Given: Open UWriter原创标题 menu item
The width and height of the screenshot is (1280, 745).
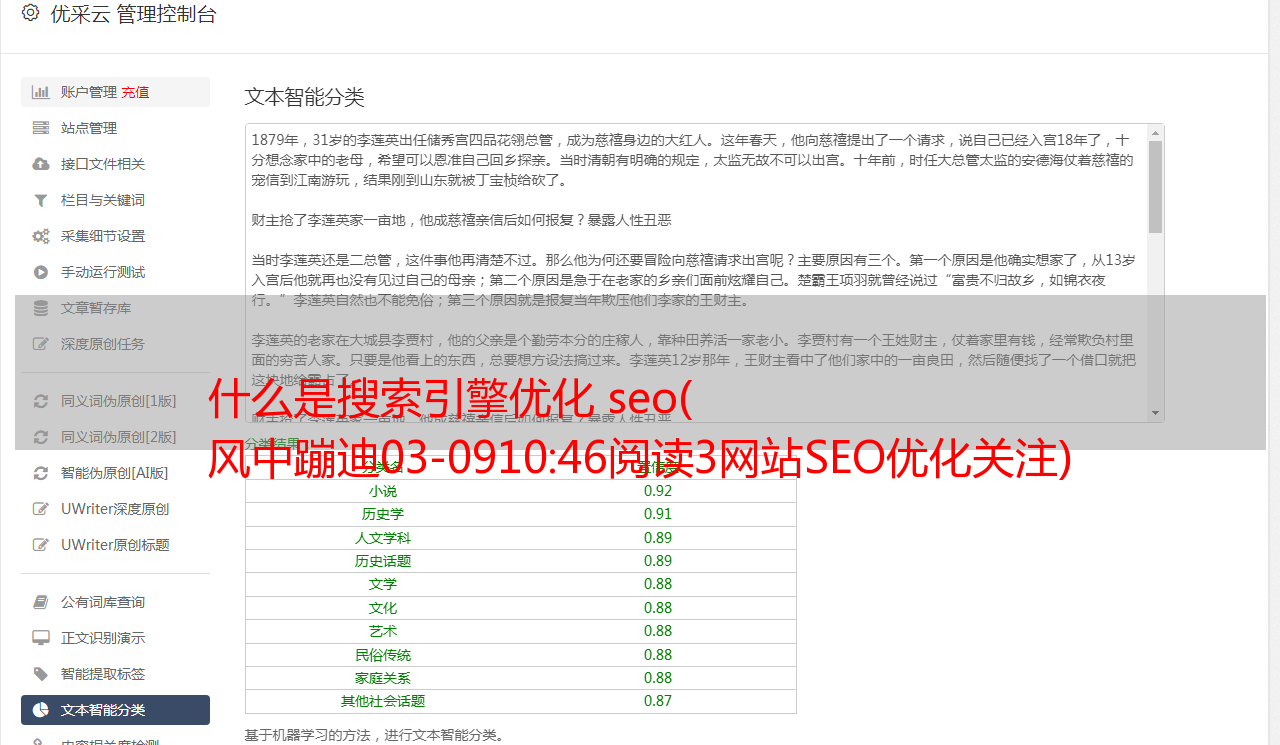Looking at the screenshot, I should [115, 545].
